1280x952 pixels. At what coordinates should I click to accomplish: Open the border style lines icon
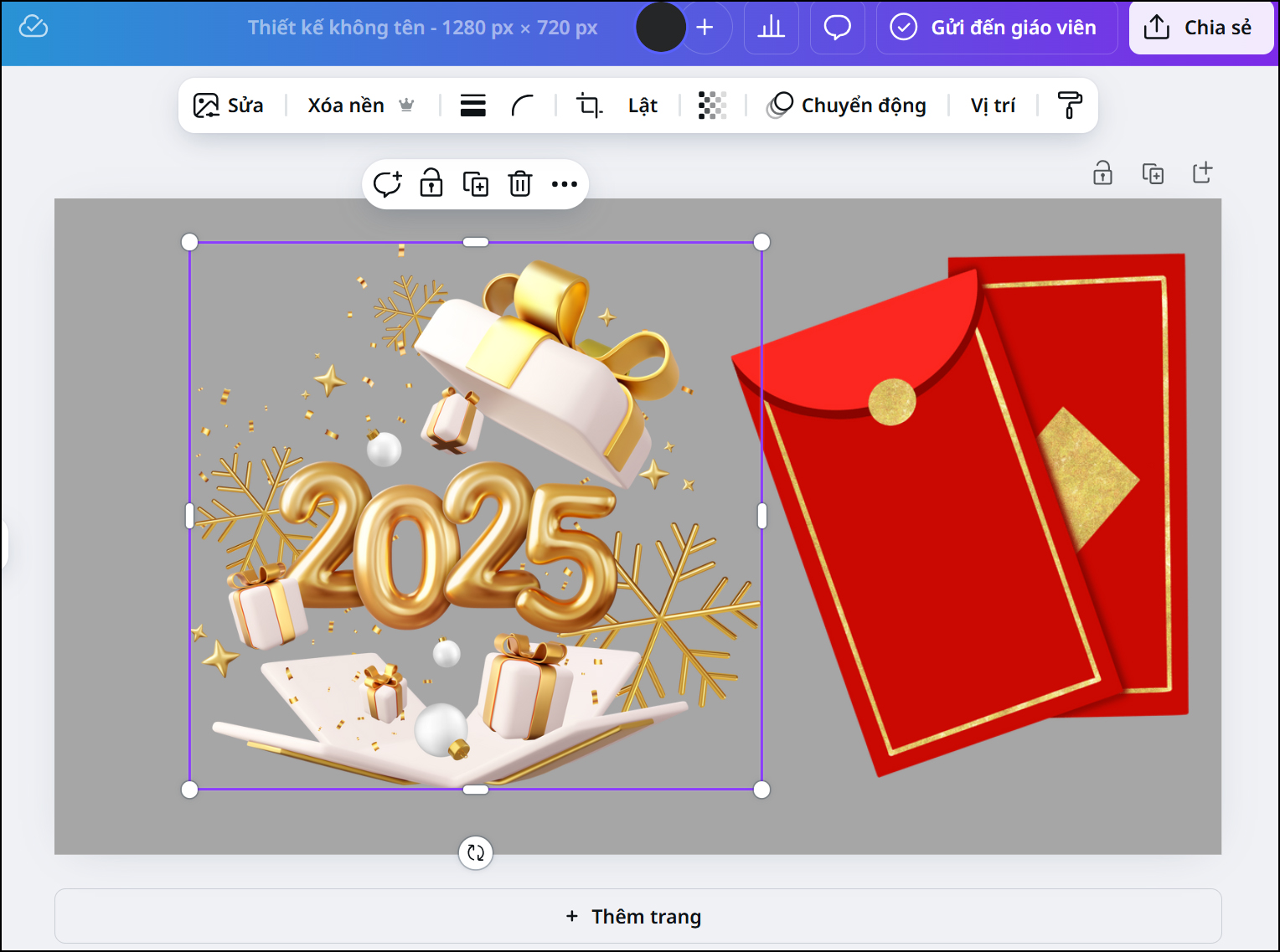(x=473, y=105)
